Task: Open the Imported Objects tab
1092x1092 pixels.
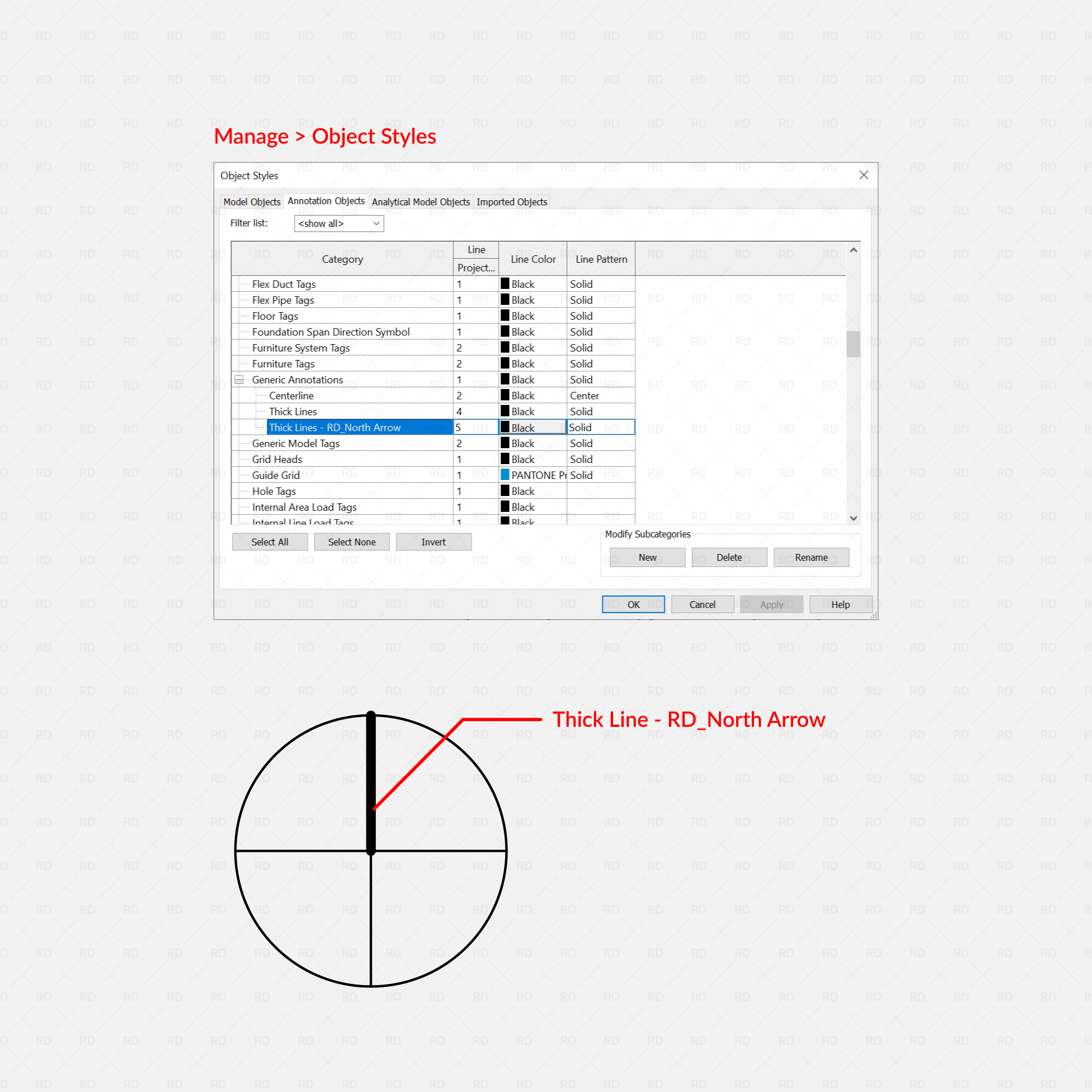Action: coord(511,202)
